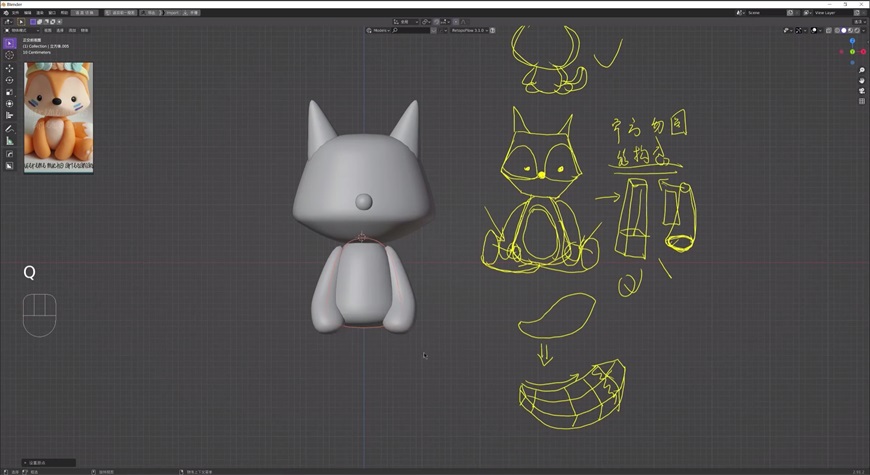
Task: Open the Models dropdown
Action: [378, 31]
